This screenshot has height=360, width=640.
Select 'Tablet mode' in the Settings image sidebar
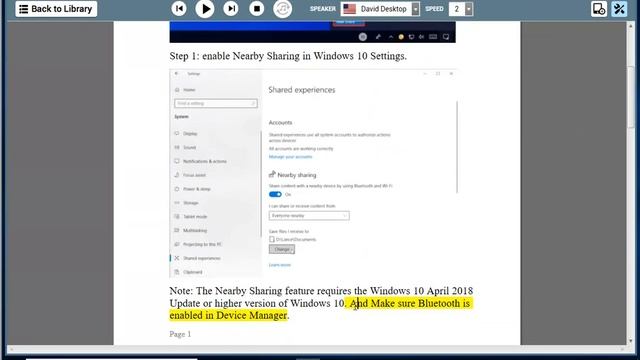click(195, 217)
